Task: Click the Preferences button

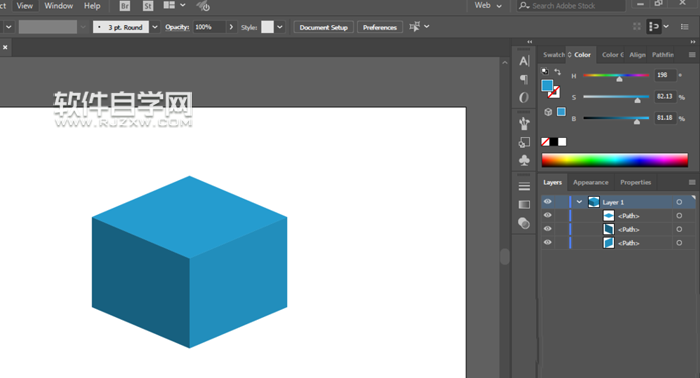Action: tap(380, 27)
